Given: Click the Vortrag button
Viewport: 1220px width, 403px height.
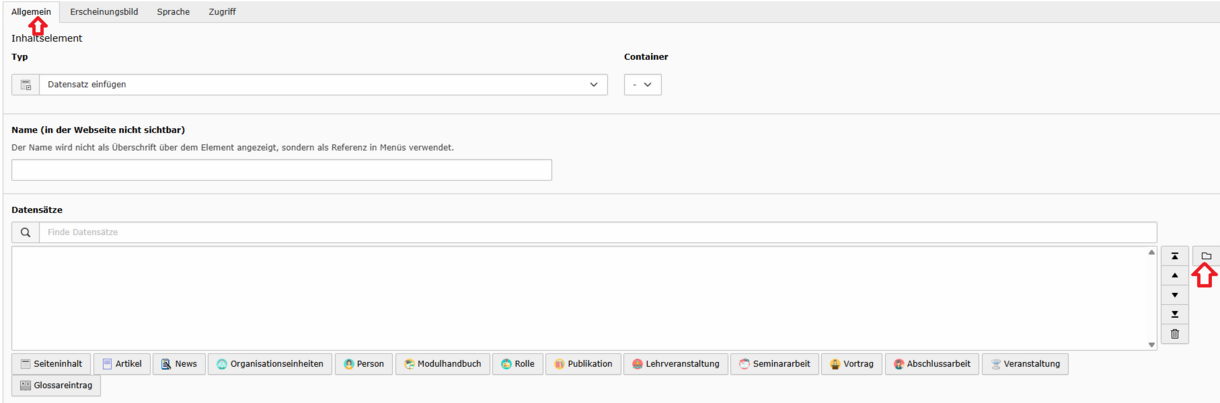Looking at the screenshot, I should [x=851, y=364].
